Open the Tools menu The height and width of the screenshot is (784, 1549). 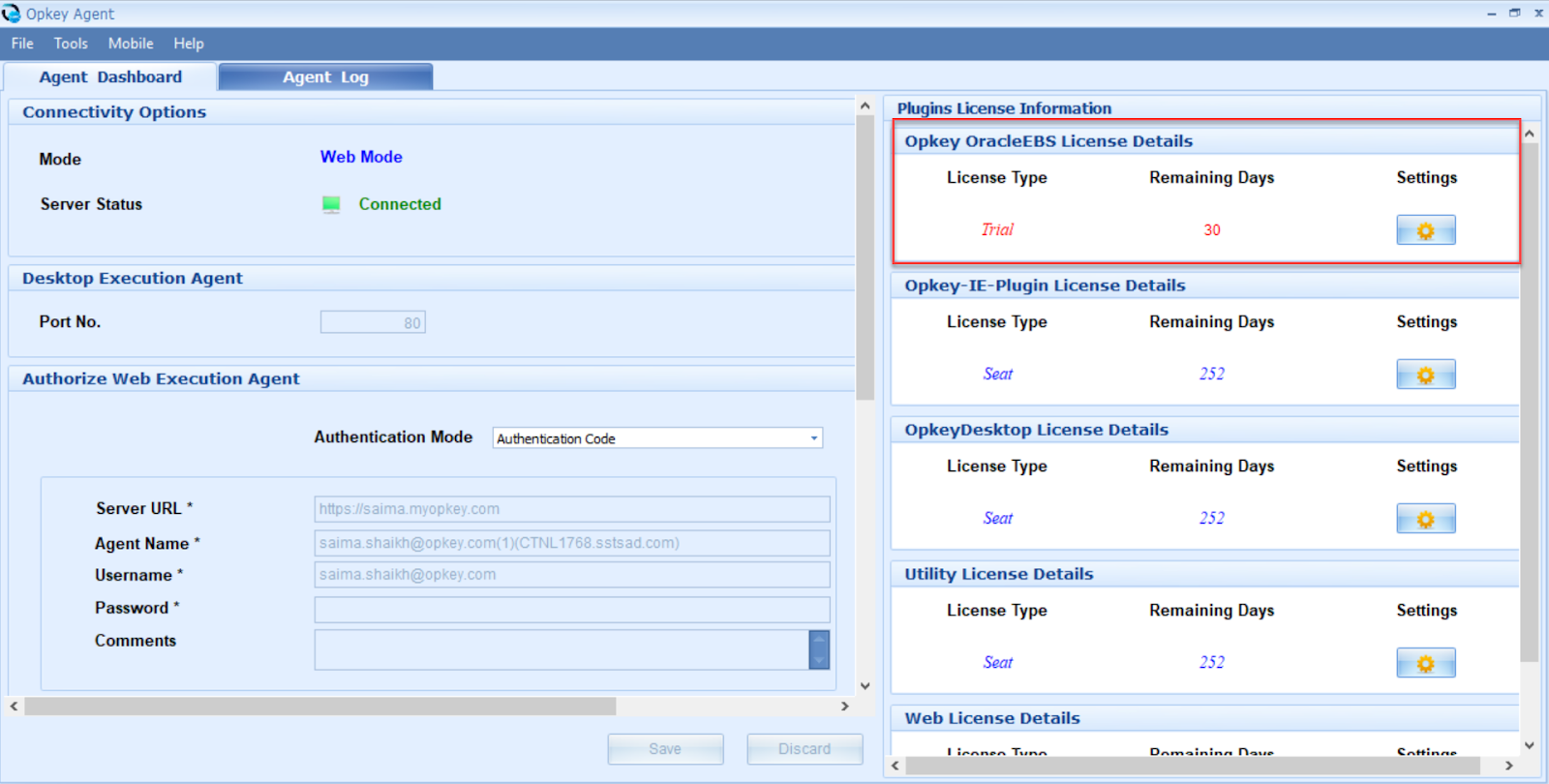(71, 44)
